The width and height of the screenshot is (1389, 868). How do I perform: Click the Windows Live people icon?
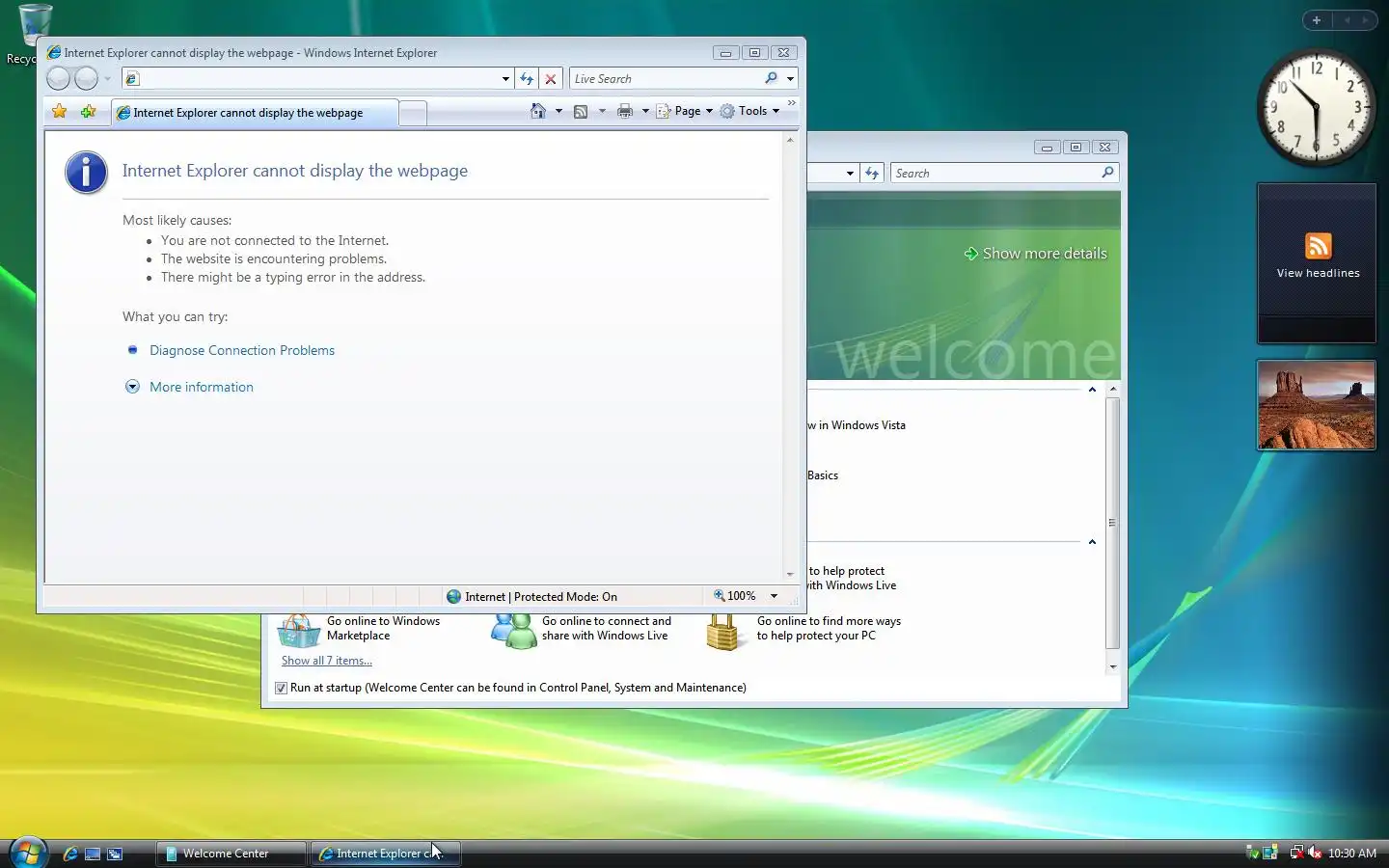[x=514, y=631]
